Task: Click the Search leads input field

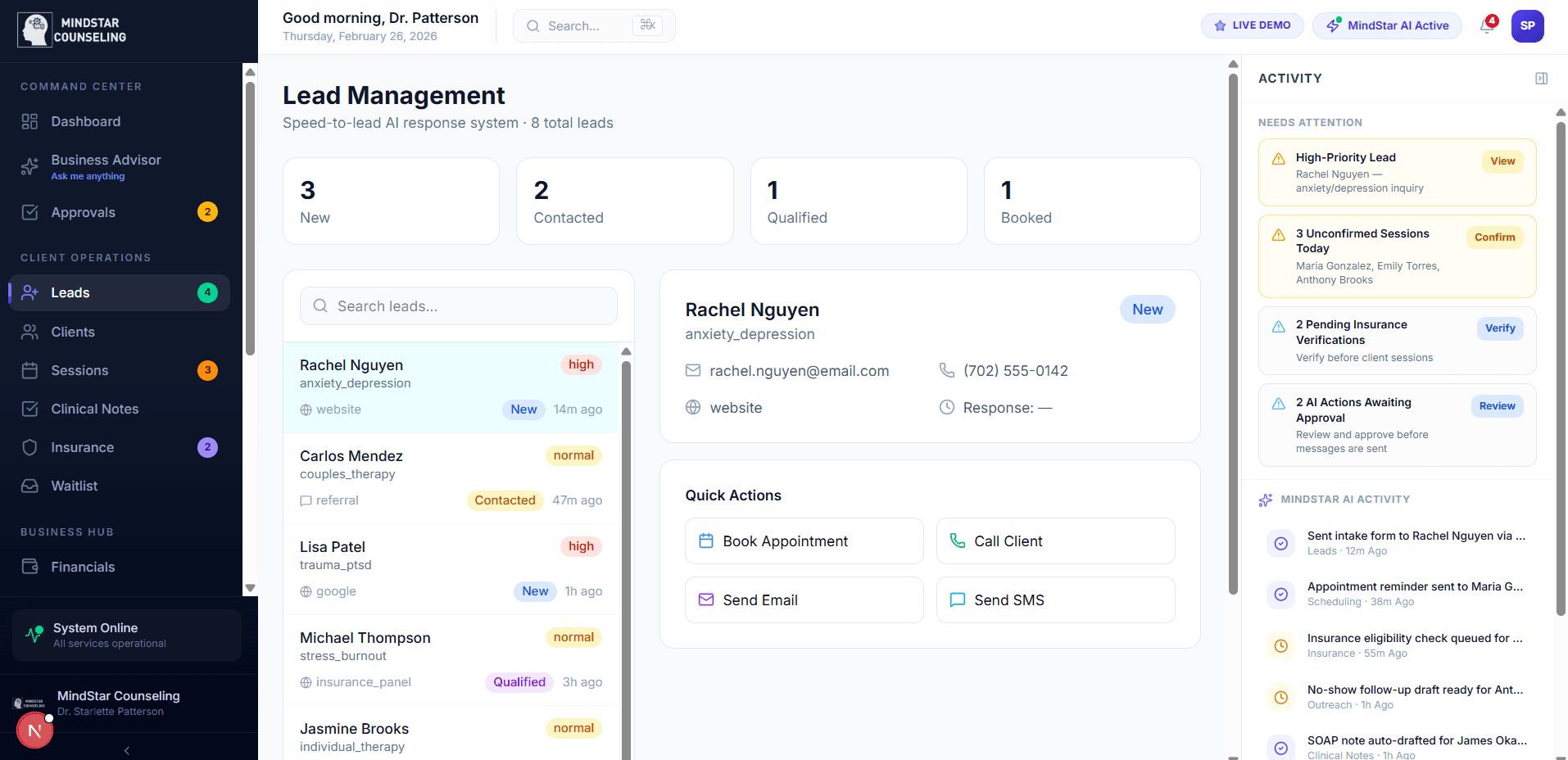Action: pos(458,305)
